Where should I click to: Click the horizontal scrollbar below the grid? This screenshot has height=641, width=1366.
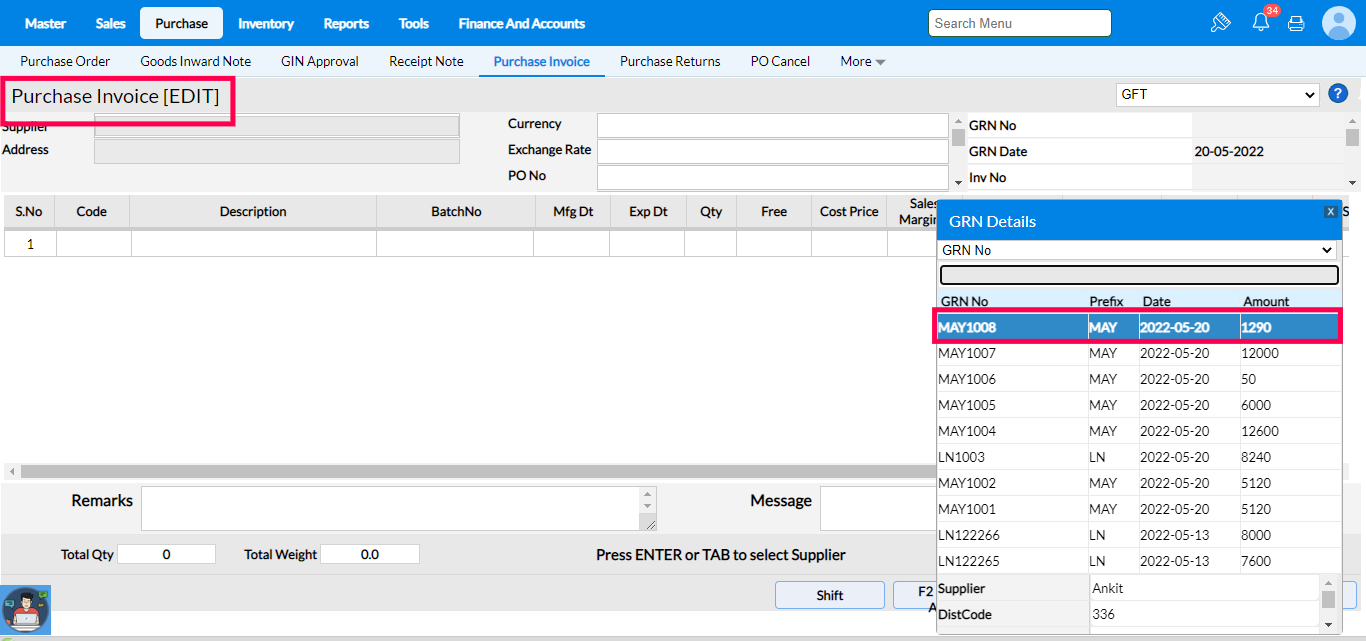[x=470, y=471]
